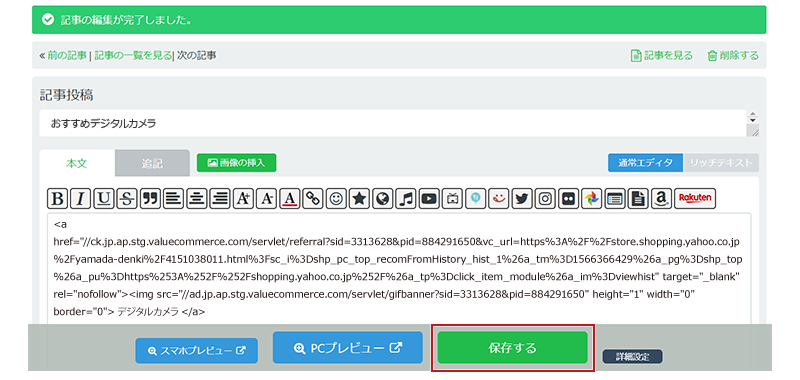Click the 次の記事 text
Screen dimensions: 800x380
click(x=196, y=56)
